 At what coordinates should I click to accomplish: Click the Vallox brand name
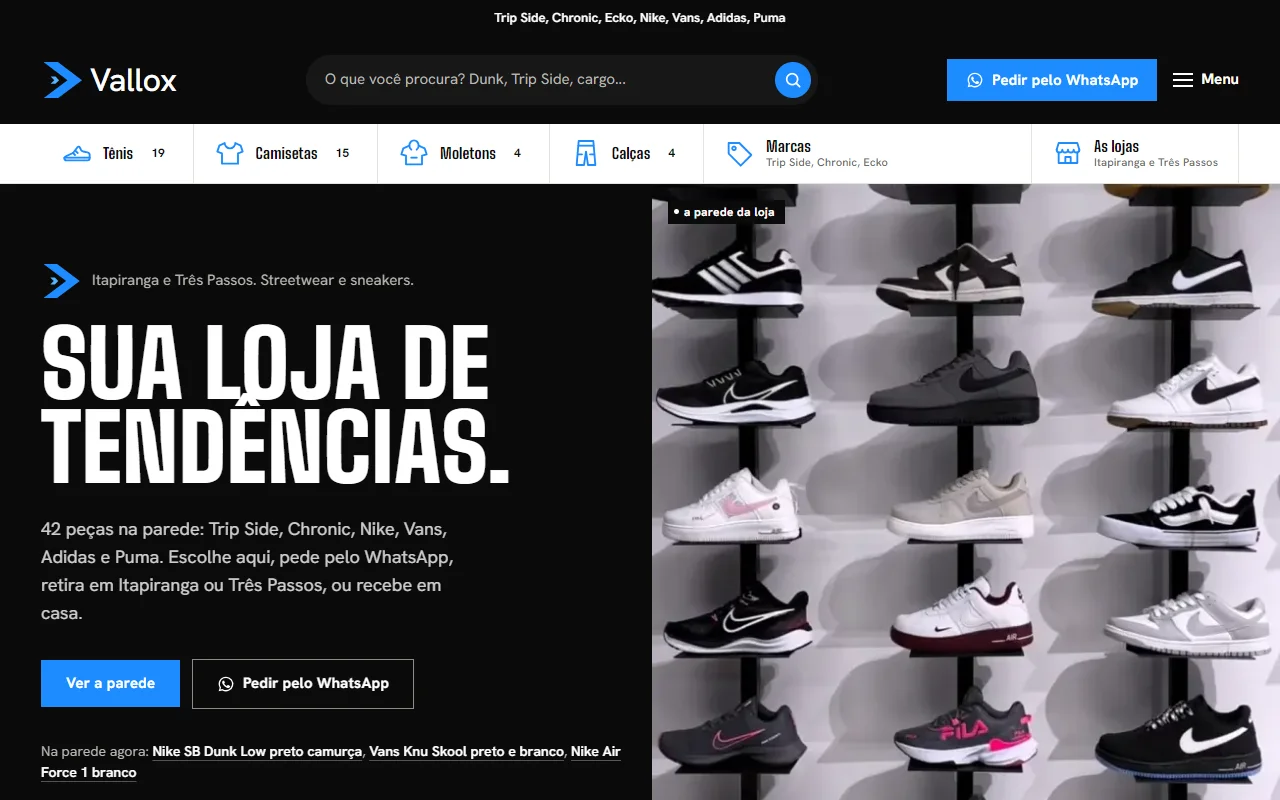(x=133, y=80)
